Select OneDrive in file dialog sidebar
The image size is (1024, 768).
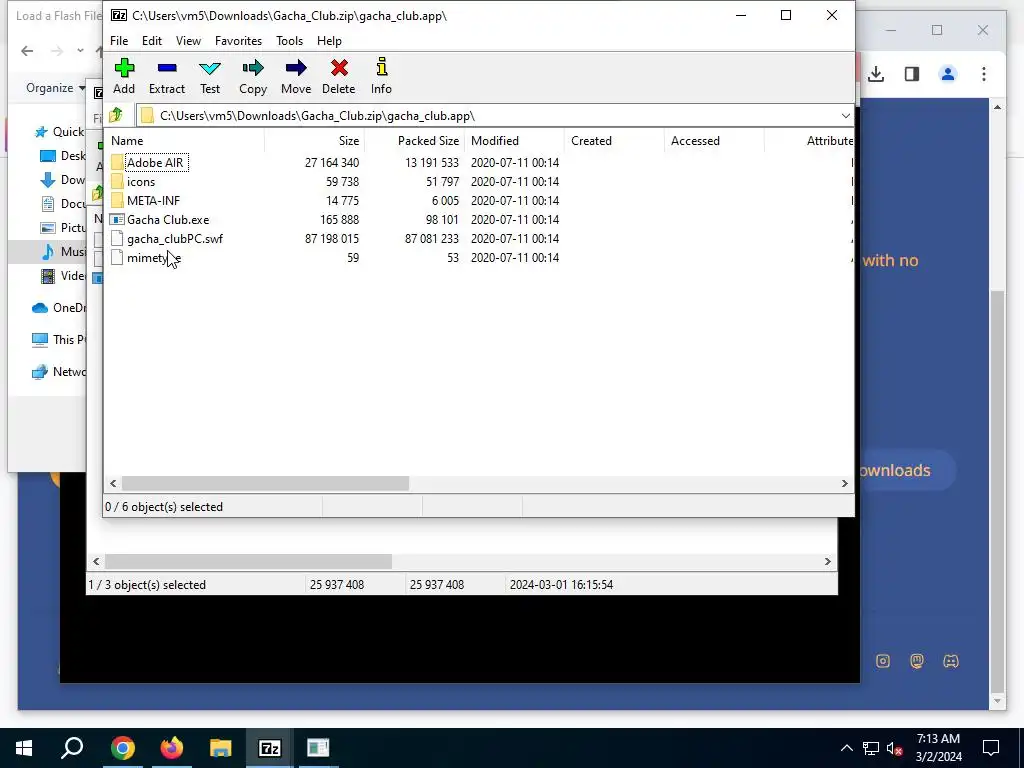pyautogui.click(x=59, y=308)
